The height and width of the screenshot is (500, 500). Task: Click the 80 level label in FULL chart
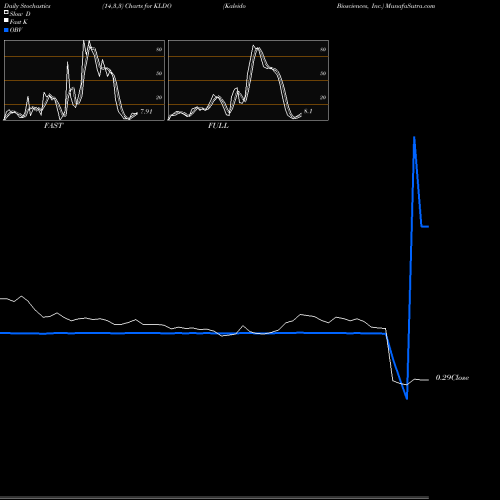point(323,49)
